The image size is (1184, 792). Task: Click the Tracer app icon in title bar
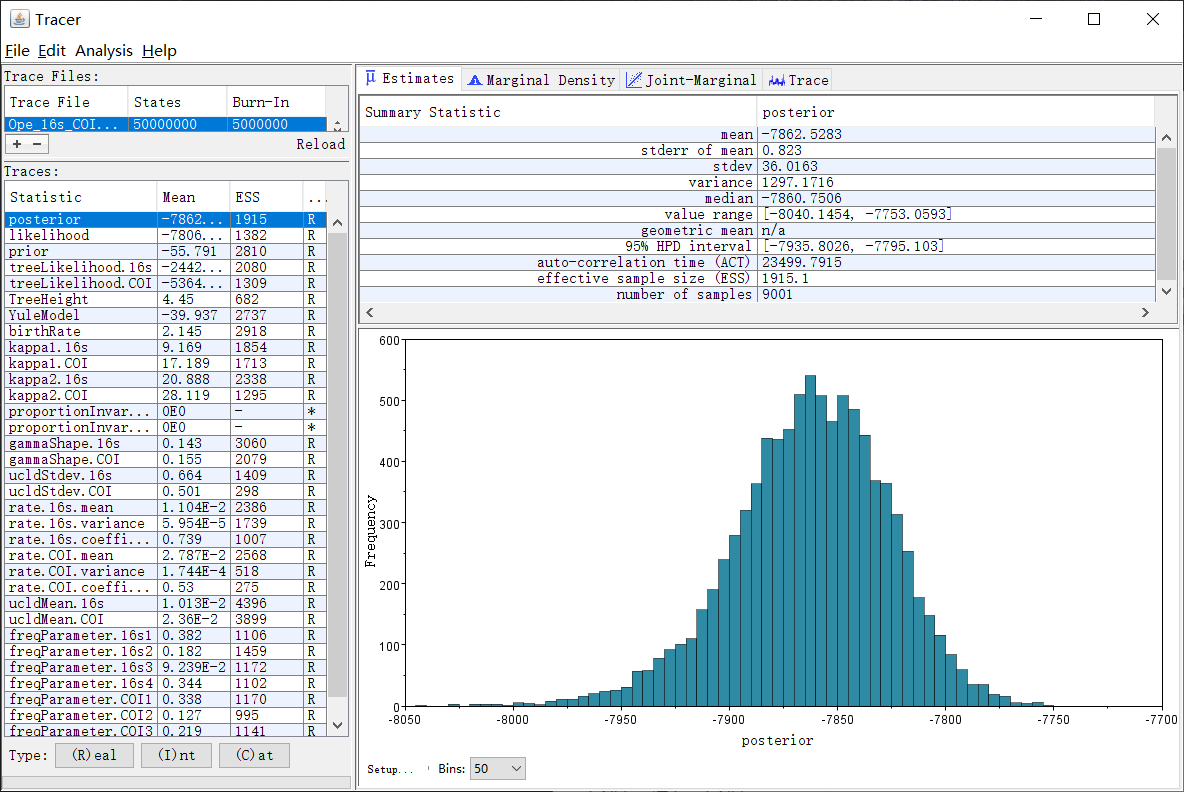tap(19, 19)
